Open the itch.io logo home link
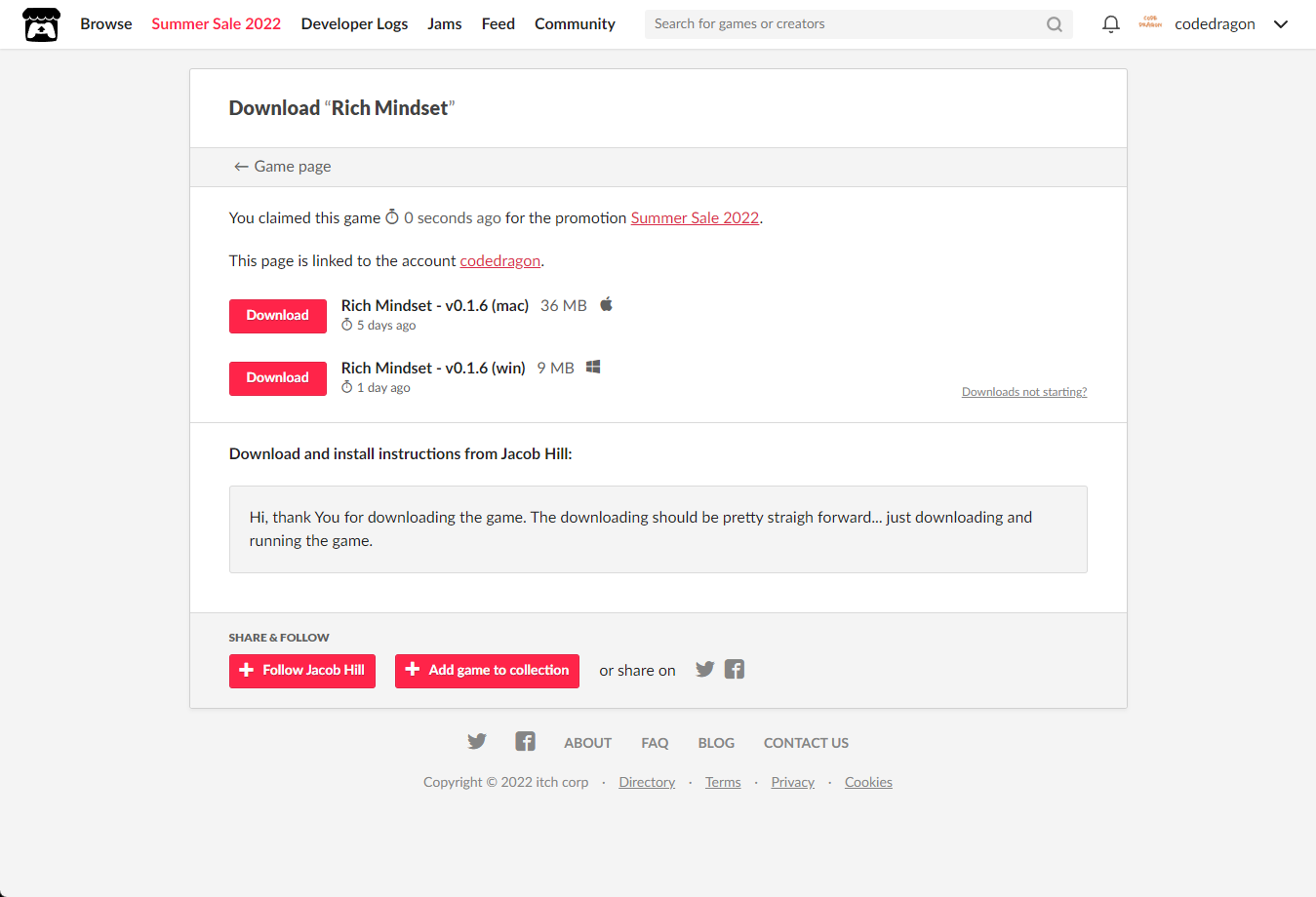The image size is (1316, 897). click(41, 24)
